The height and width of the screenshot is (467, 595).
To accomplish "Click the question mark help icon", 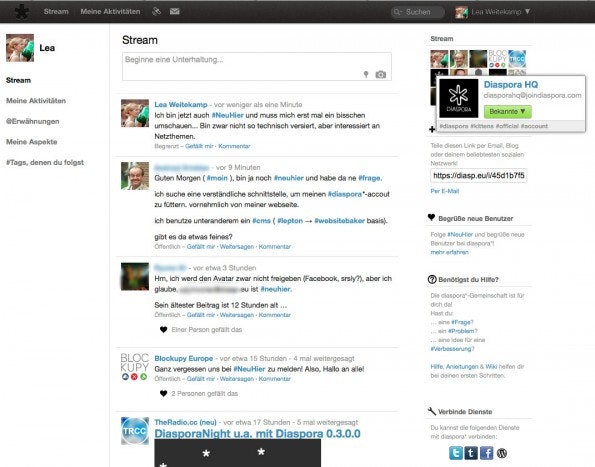I will (432, 279).
